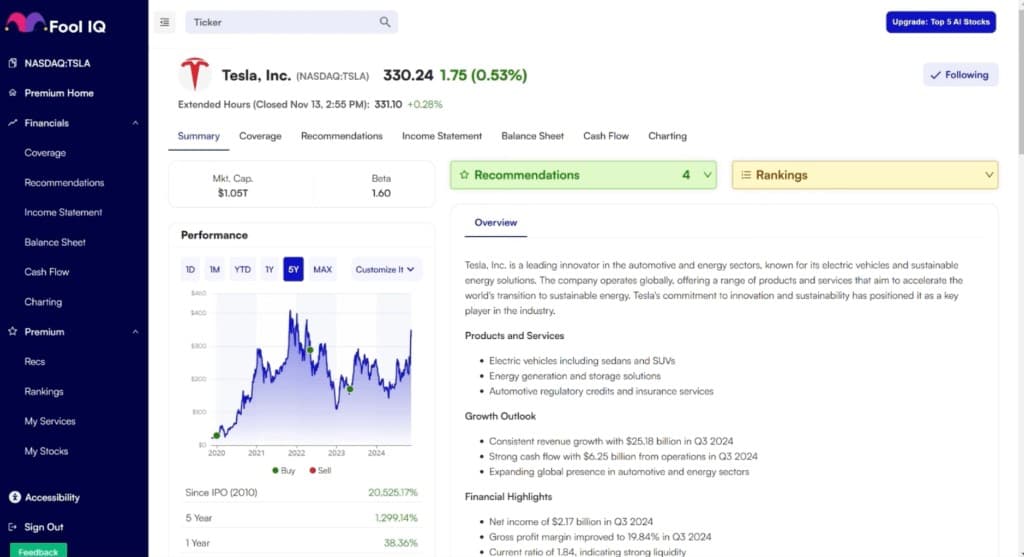Click the Fool IQ jester cap logo
Viewport: 1024px width, 557px height.
[x=25, y=23]
